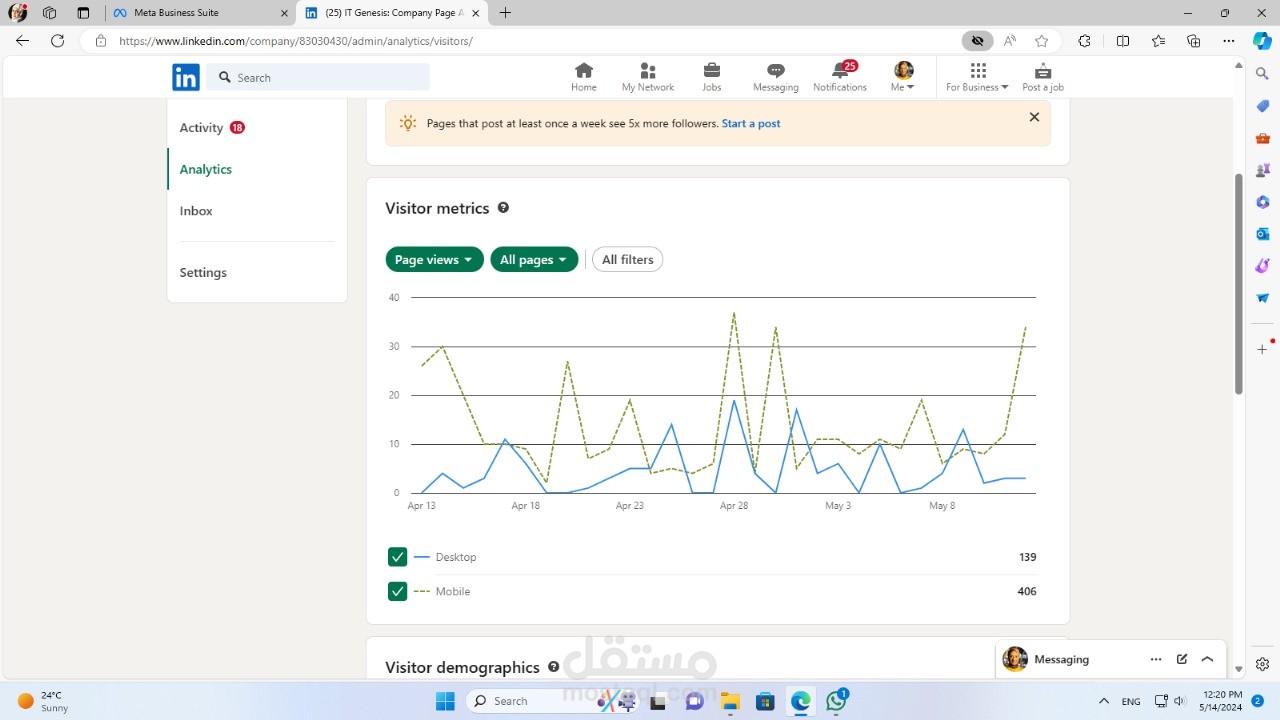Viewport: 1280px width, 720px height.
Task: Select Analytics in the admin sidebar
Action: point(206,169)
